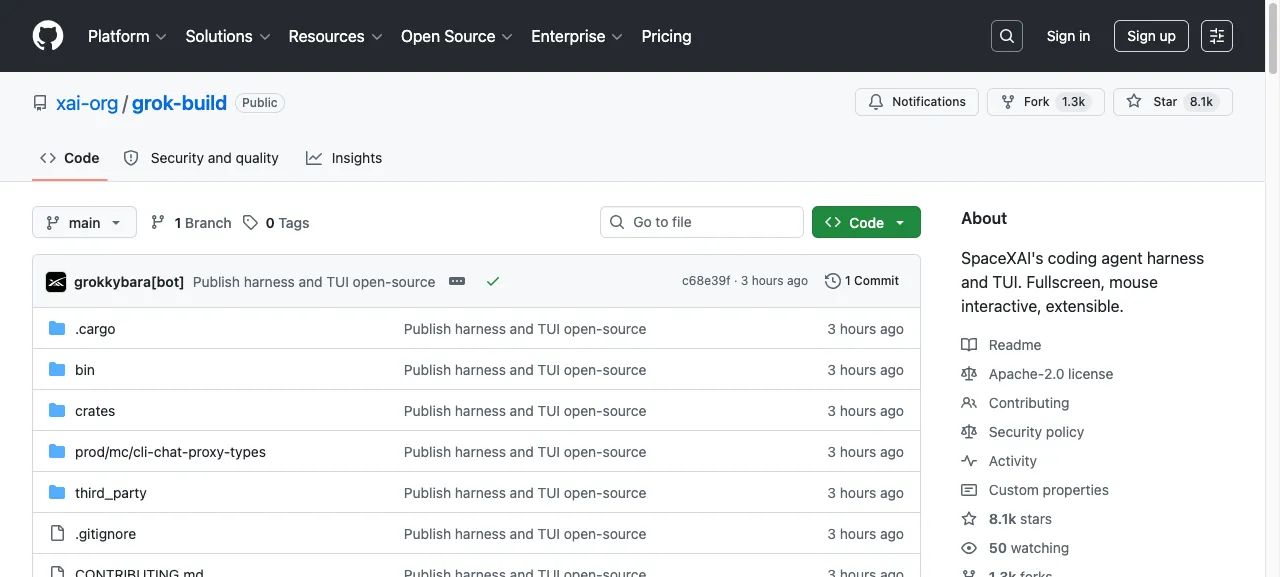Click the Sign in link
The height and width of the screenshot is (577, 1280).
tap(1068, 36)
